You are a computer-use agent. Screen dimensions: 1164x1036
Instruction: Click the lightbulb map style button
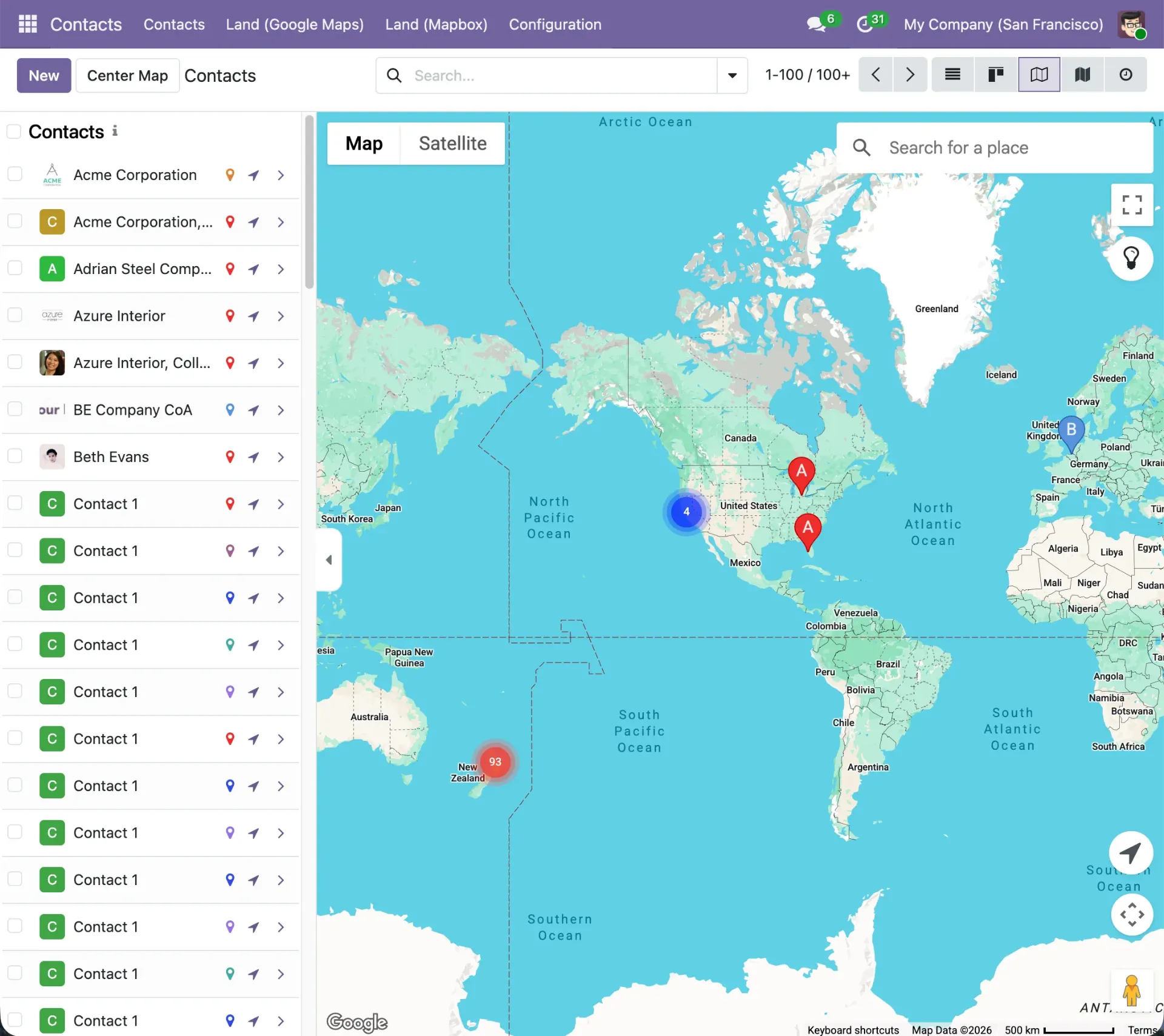pos(1131,259)
